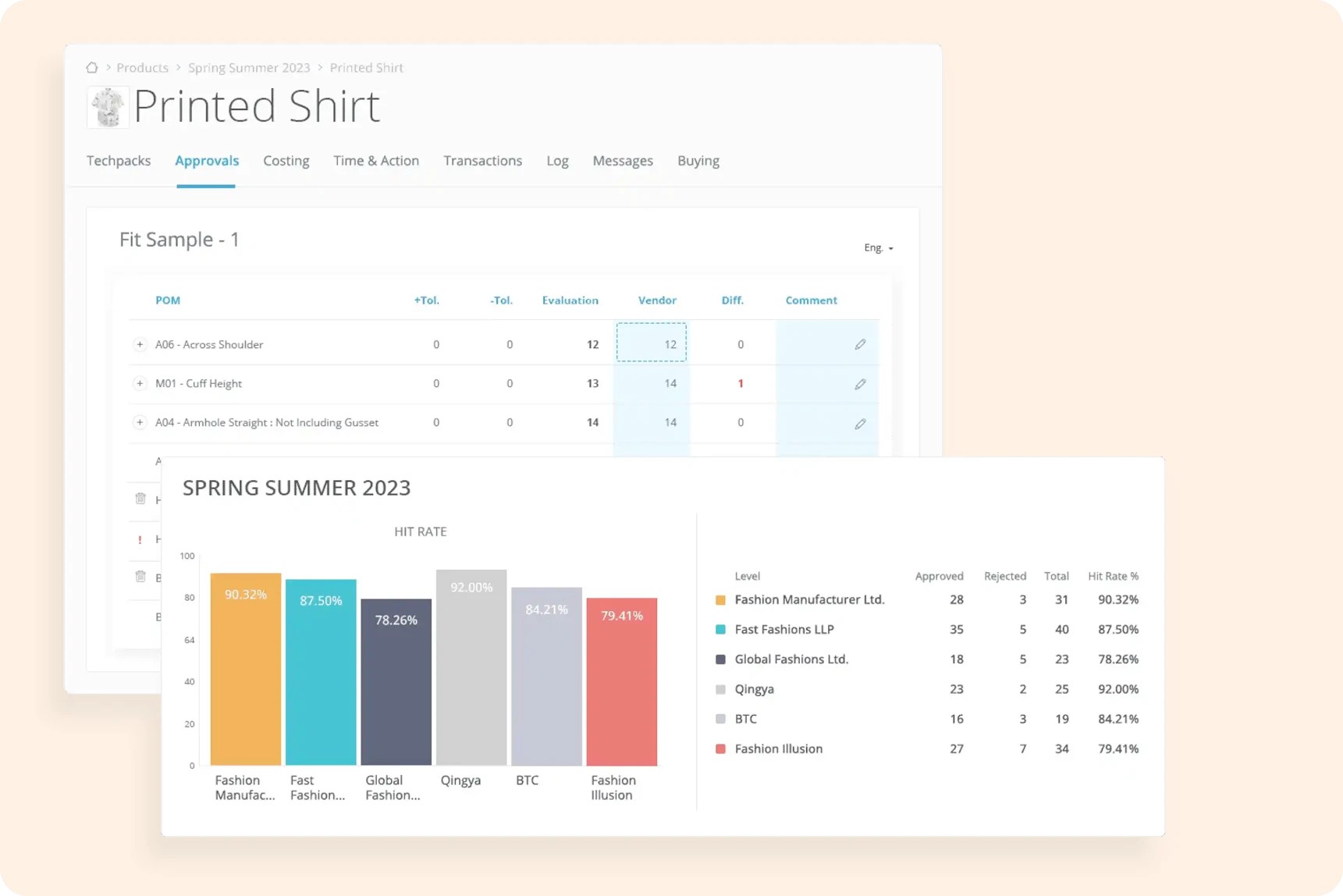Edit comment for A06 Across Shoulder row
The image size is (1343, 896).
[859, 344]
